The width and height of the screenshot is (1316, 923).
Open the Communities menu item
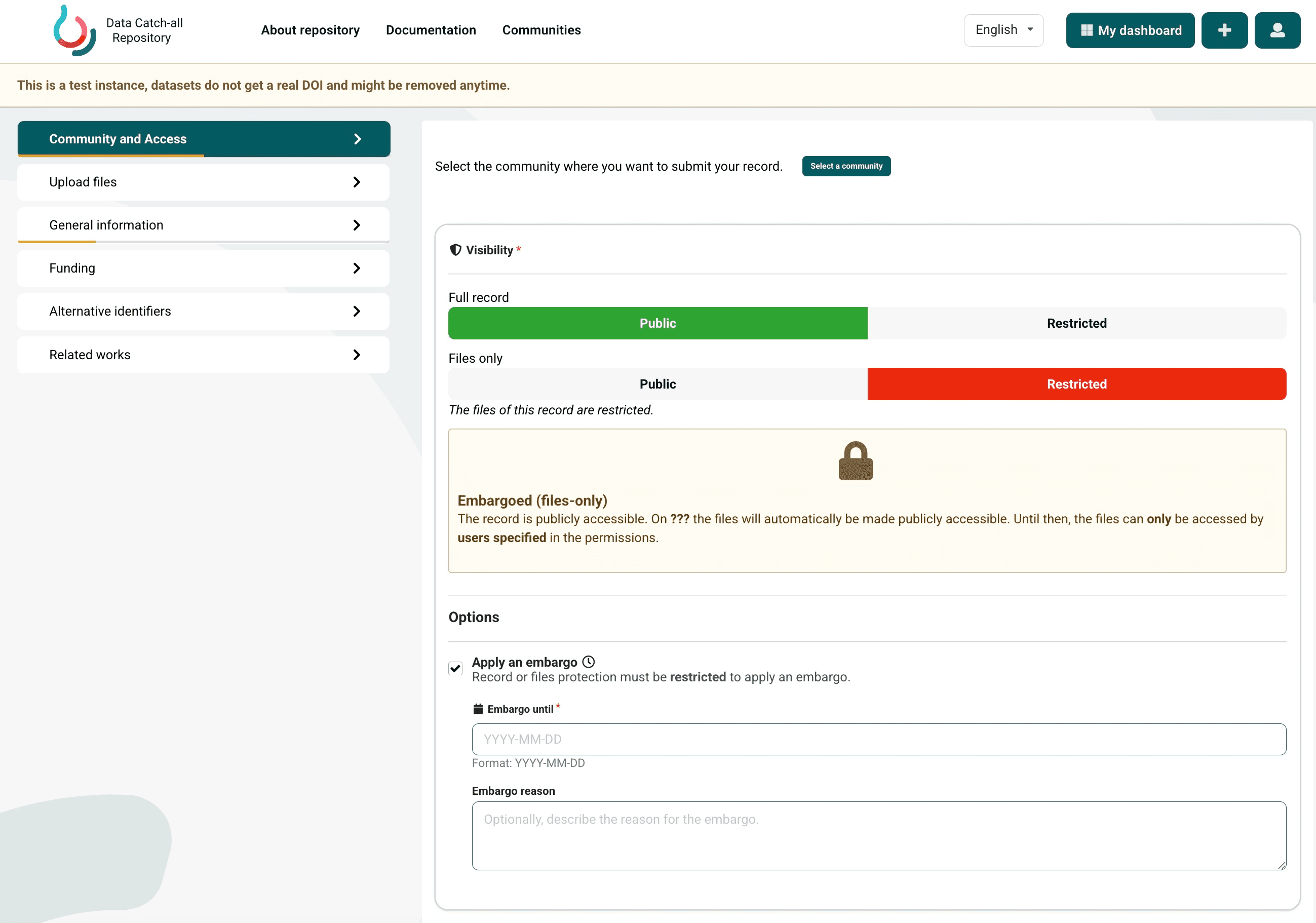pyautogui.click(x=541, y=30)
